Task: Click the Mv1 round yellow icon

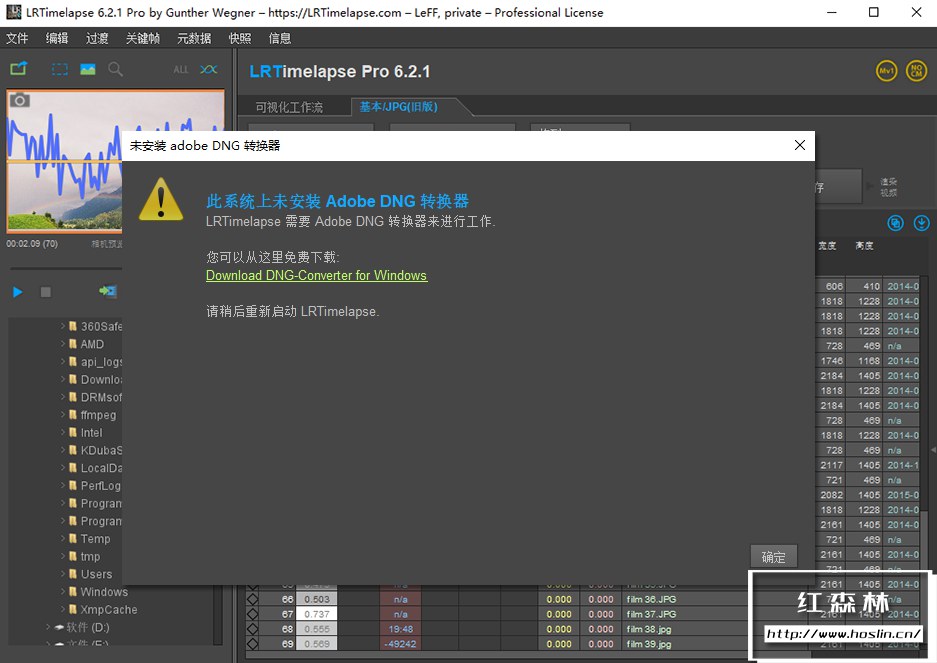Action: (x=887, y=71)
